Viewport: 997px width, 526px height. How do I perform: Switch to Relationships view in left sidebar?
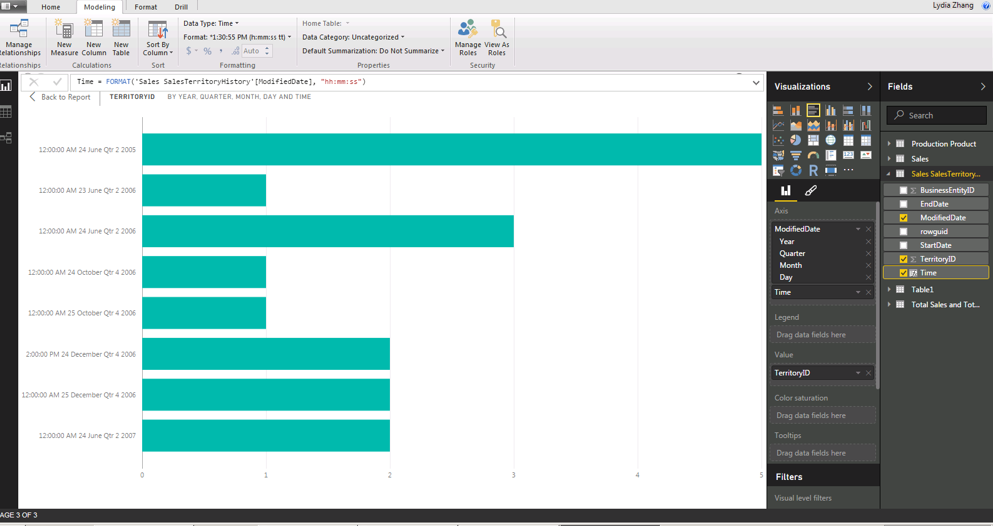coord(6,138)
